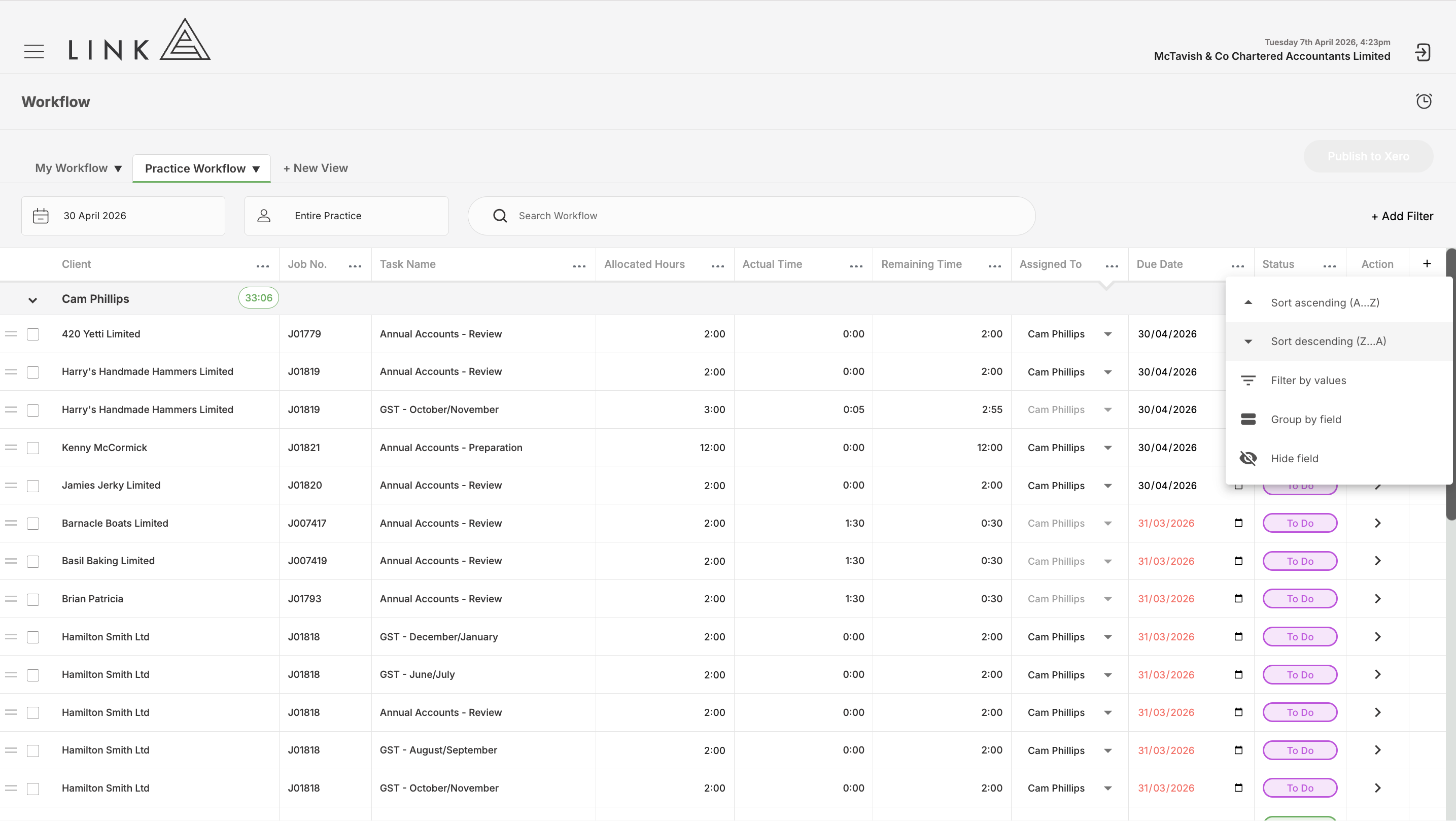Screen dimensions: 1456x821
Task: Open Barnacle Boats Limited row action arrow
Action: (x=1378, y=523)
